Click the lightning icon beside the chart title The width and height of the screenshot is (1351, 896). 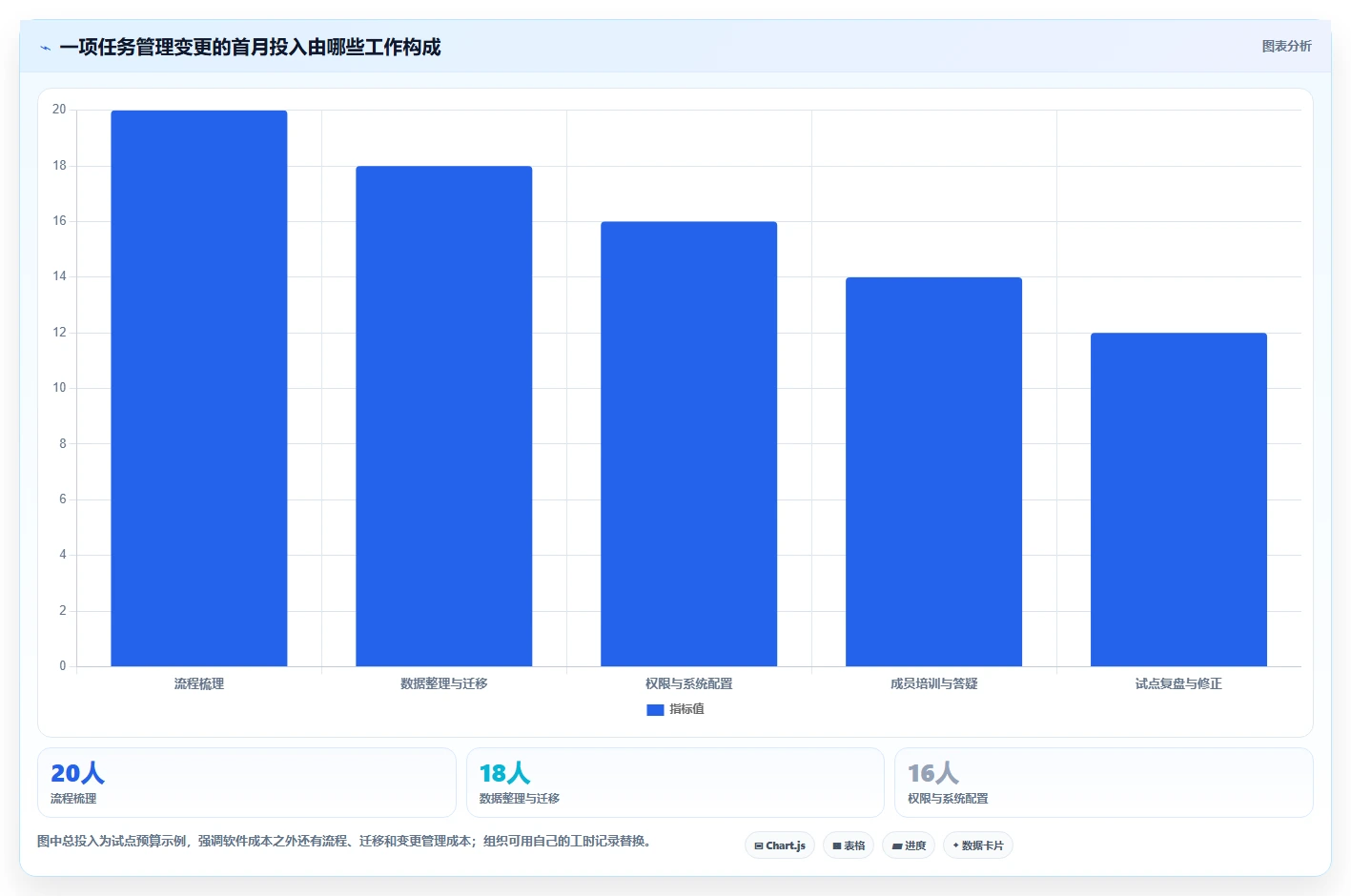click(x=45, y=48)
